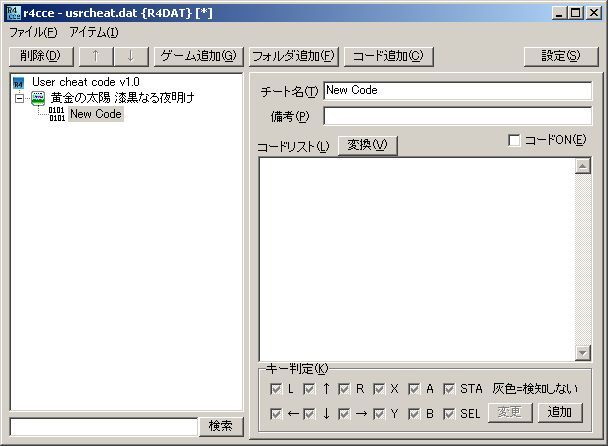Click inside the コードリスト text area
This screenshot has width=608, height=446.
417,259
